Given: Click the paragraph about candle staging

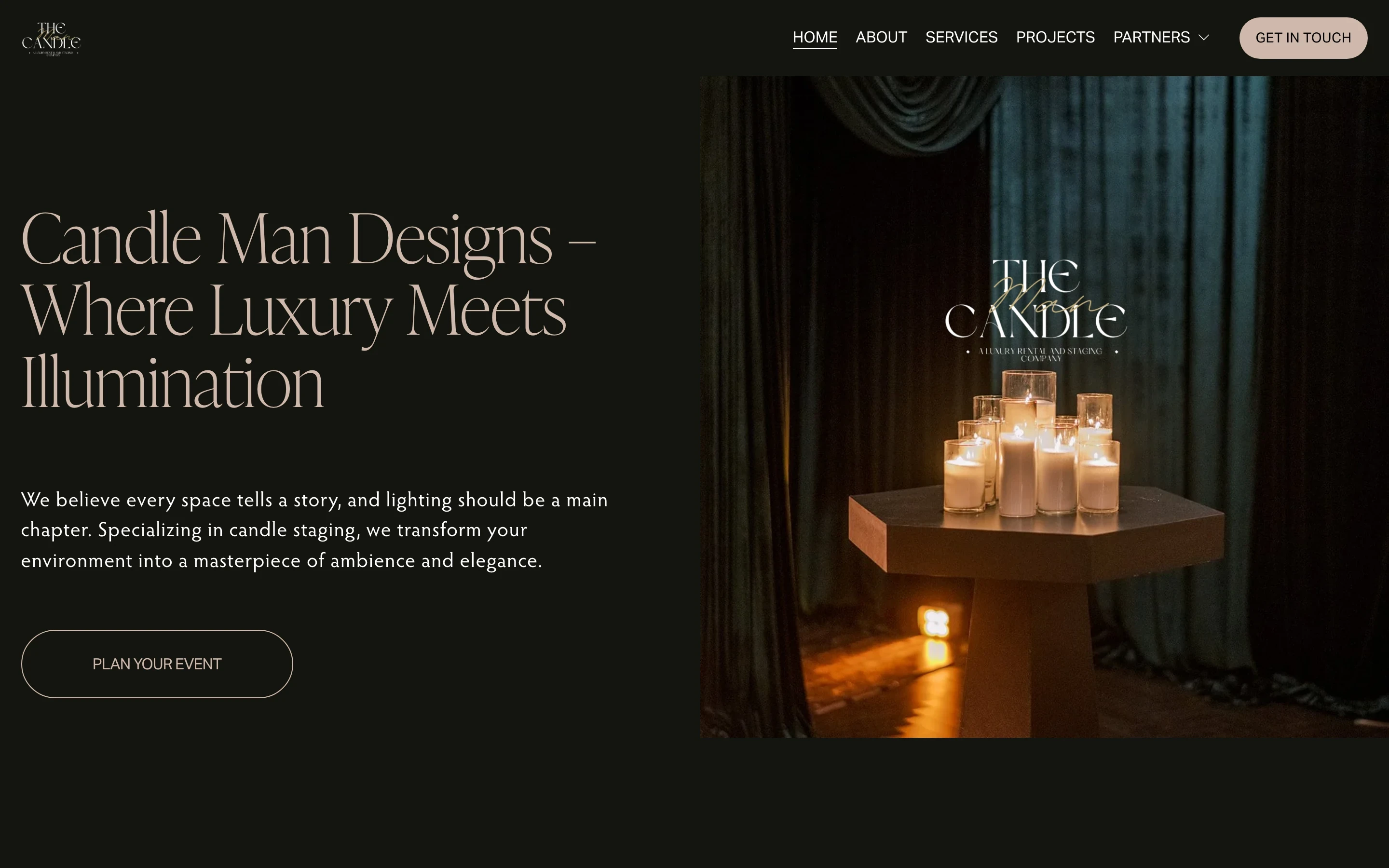Looking at the screenshot, I should (314, 530).
